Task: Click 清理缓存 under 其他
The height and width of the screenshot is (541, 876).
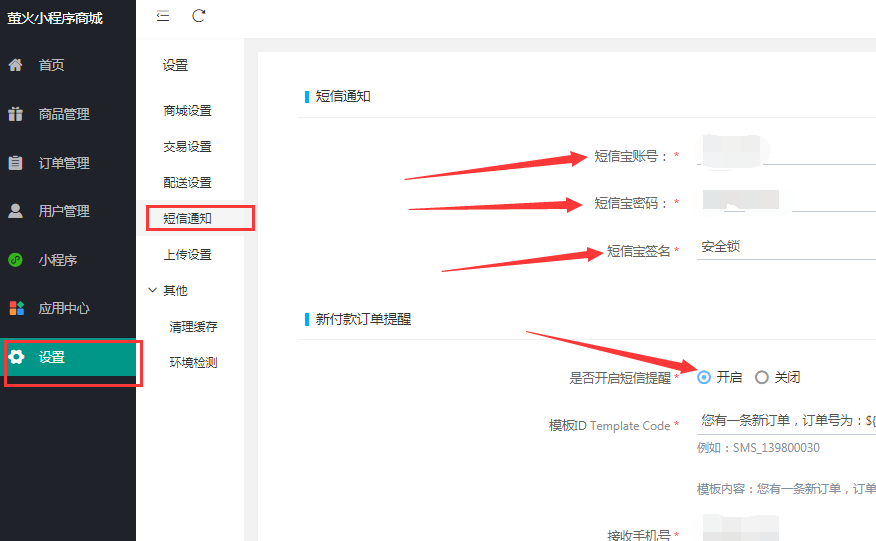Action: [193, 327]
